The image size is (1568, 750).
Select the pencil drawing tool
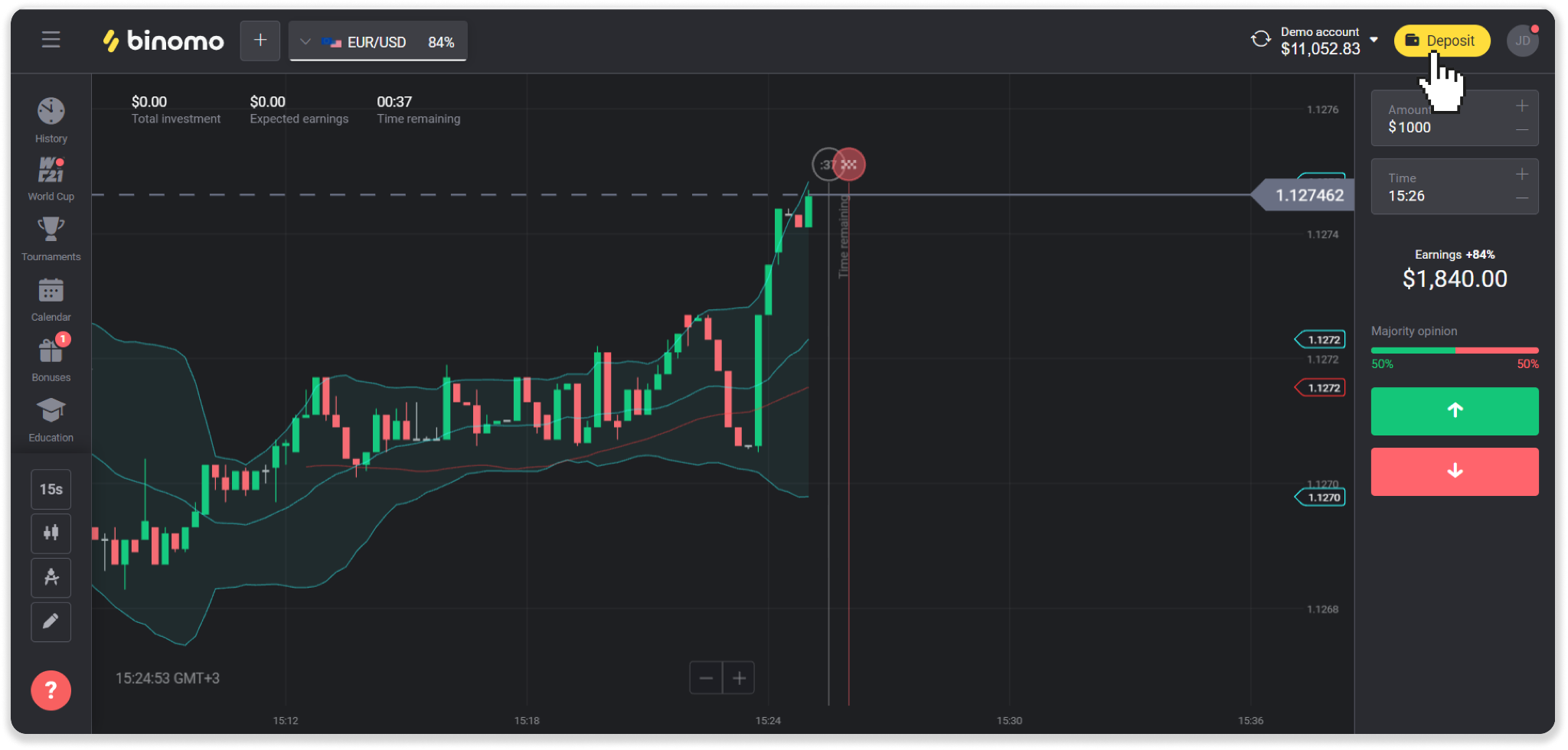51,621
